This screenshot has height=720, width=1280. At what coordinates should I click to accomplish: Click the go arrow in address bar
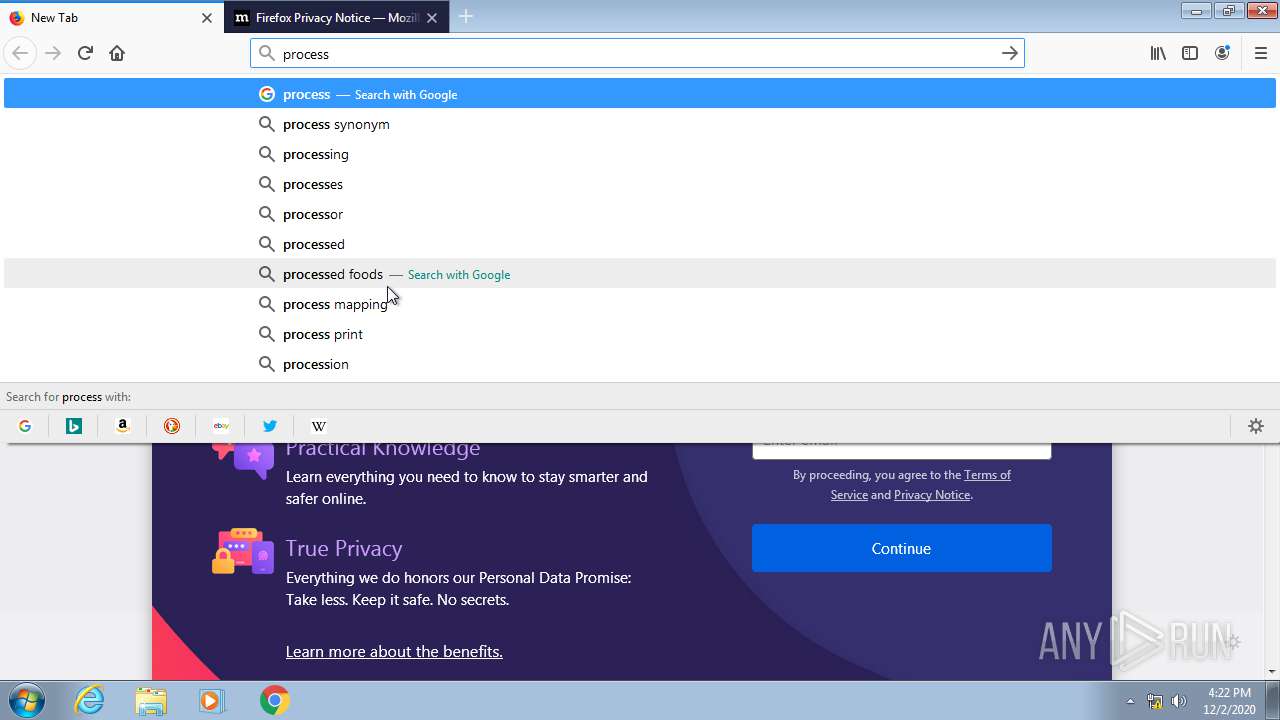tap(1010, 53)
